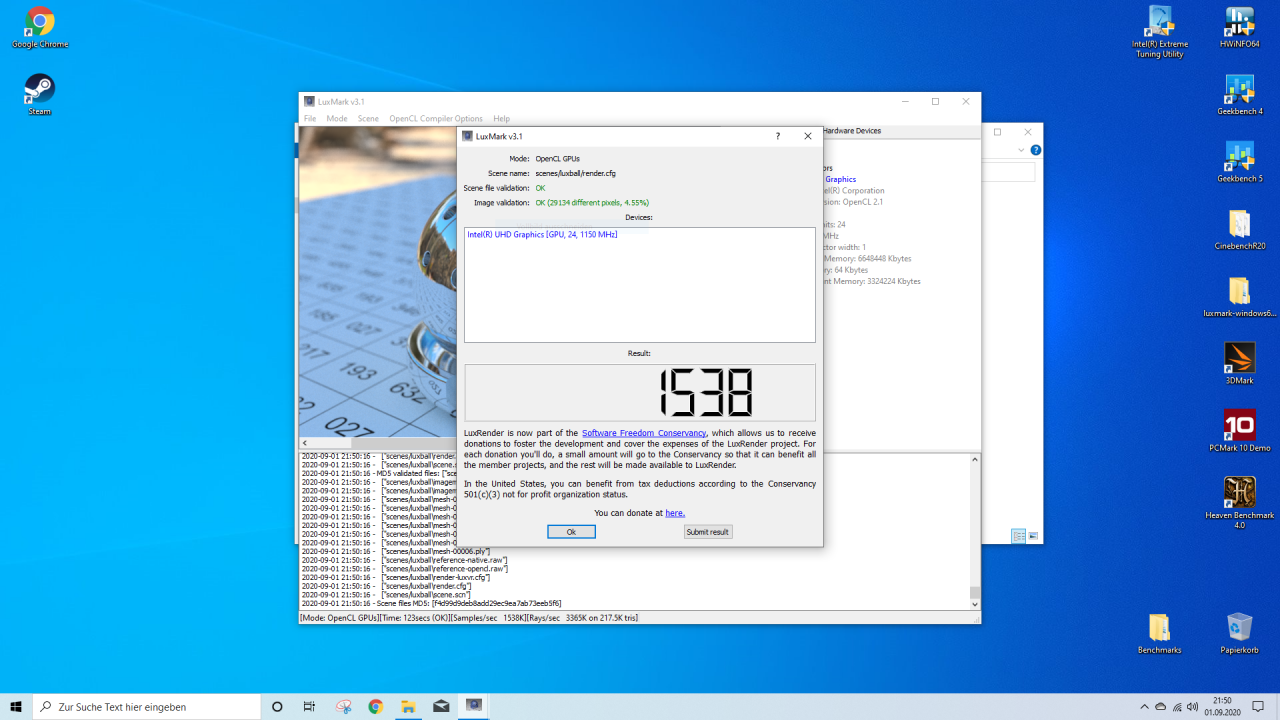Open Cortana circle icon on taskbar
The image size is (1280, 720).
[277, 706]
